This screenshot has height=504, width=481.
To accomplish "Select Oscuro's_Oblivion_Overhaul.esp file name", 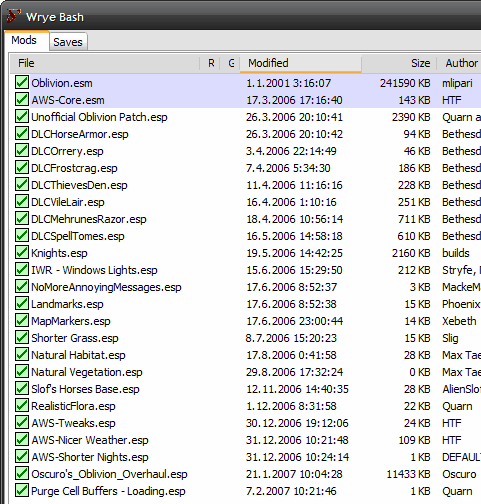I will coord(109,474).
